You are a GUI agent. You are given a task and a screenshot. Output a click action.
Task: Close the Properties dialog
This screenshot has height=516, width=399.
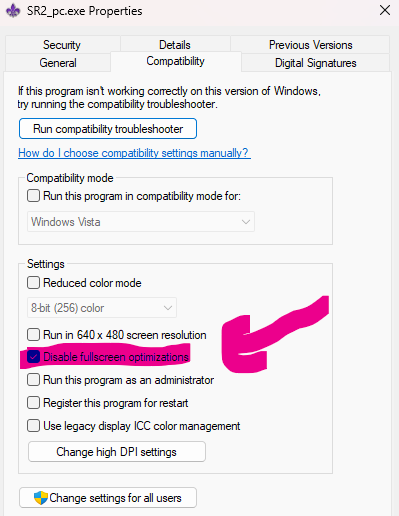pyautogui.click(x=385, y=10)
